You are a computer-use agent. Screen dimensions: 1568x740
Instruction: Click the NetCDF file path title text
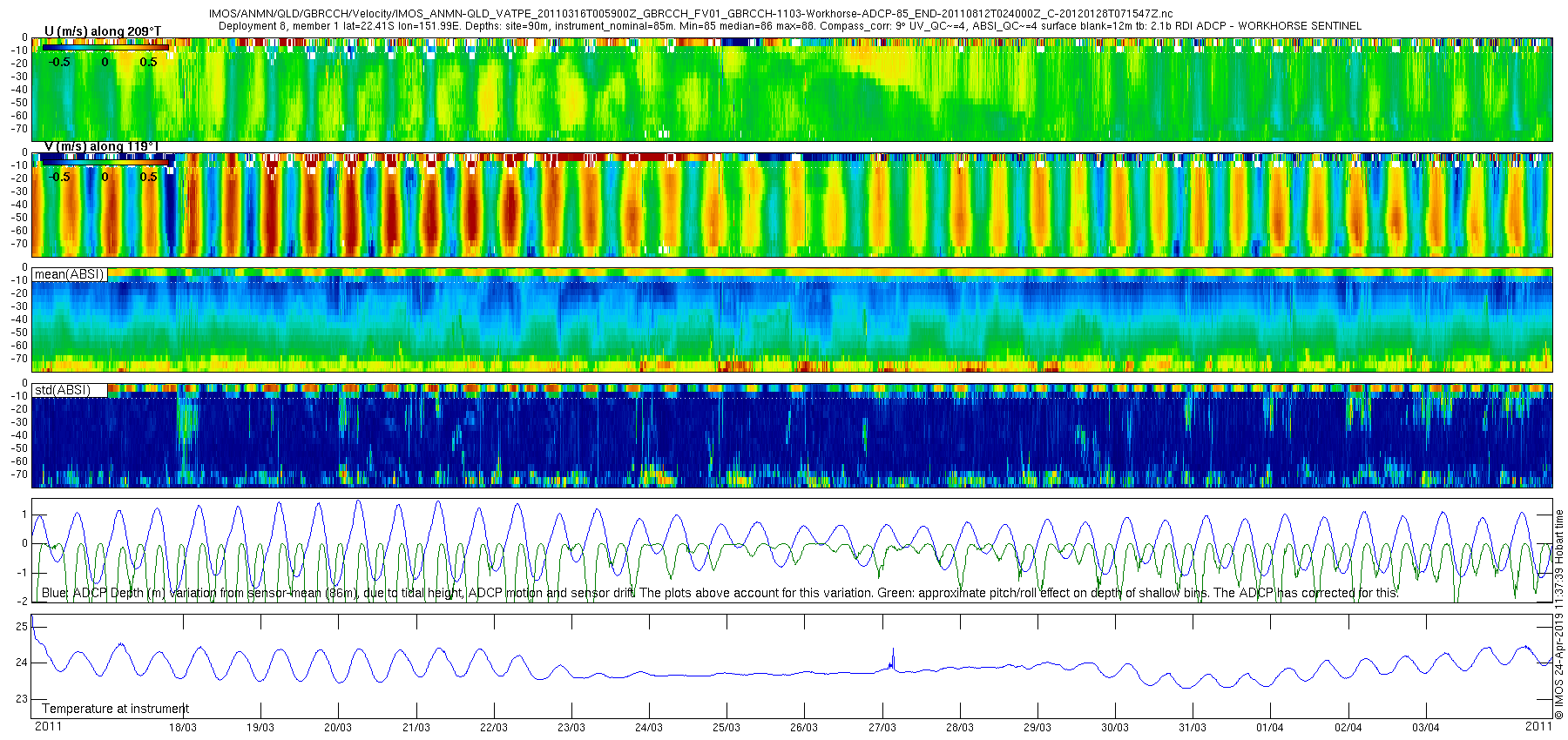tap(690, 14)
